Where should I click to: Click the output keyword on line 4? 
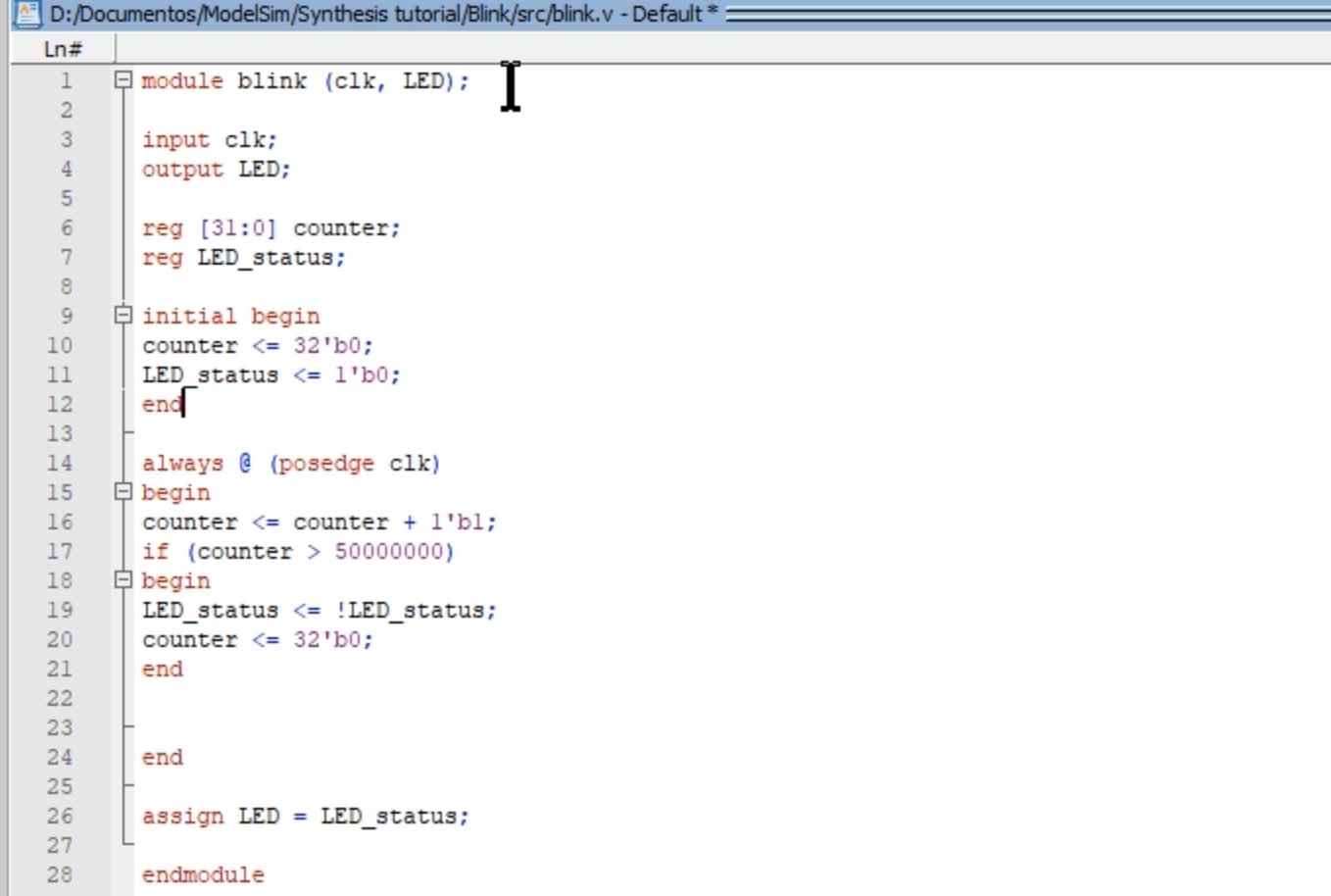pyautogui.click(x=182, y=170)
